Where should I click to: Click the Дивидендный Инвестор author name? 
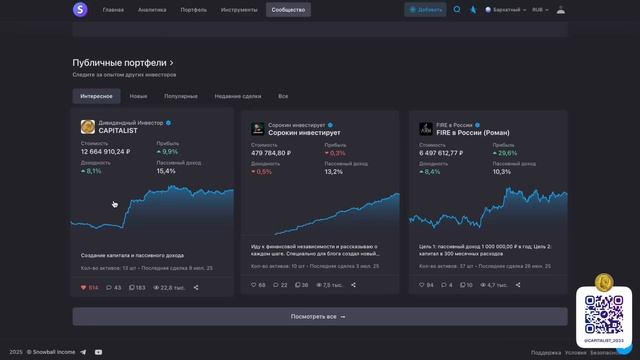131,123
